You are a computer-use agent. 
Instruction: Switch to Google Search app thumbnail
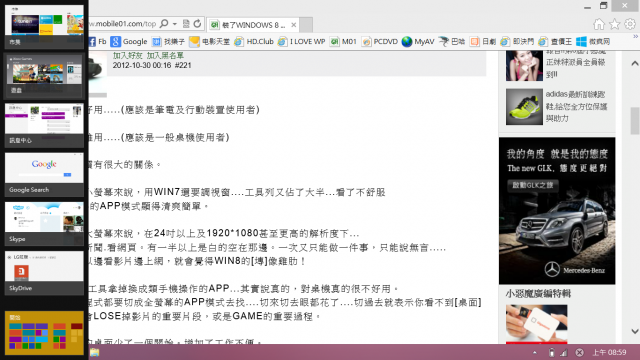[x=44, y=174]
